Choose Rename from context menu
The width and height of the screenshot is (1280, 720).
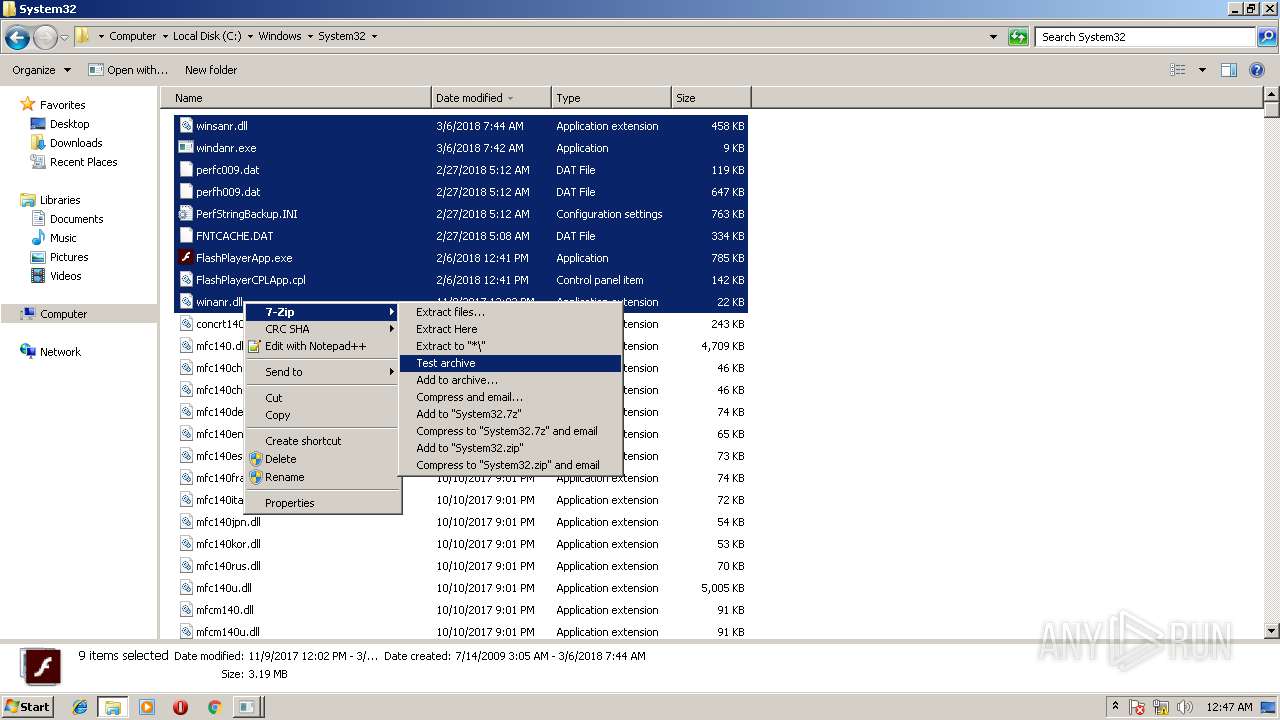323,477
